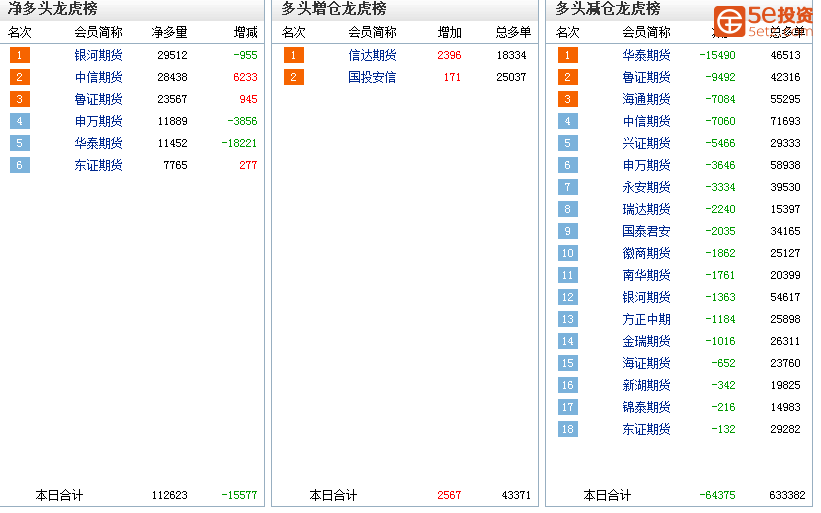Click orange rank badge 2 beside 国投安信
Screen dimensions: 821x513
point(294,77)
